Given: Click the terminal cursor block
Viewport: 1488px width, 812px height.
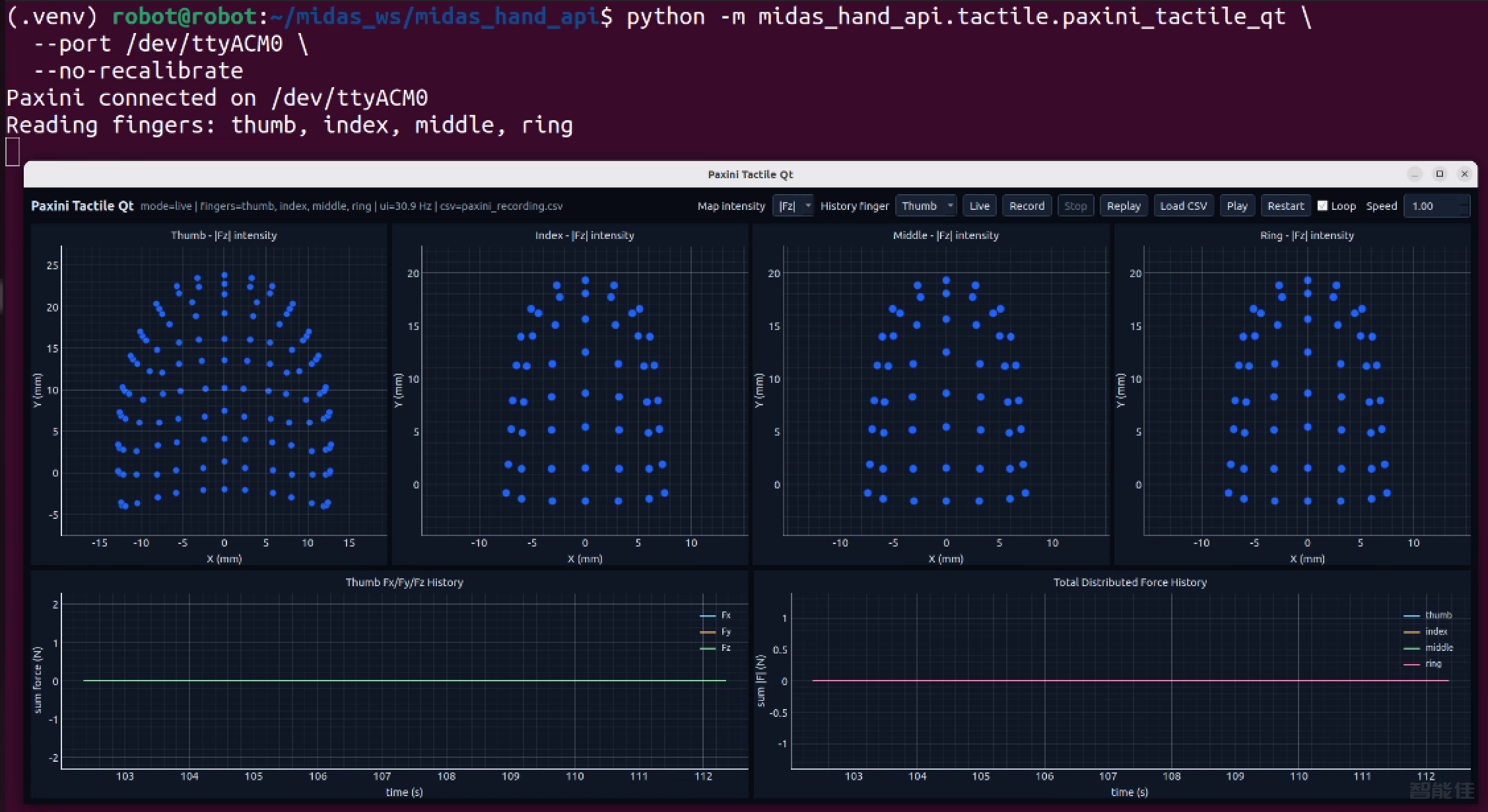Looking at the screenshot, I should click(x=13, y=152).
